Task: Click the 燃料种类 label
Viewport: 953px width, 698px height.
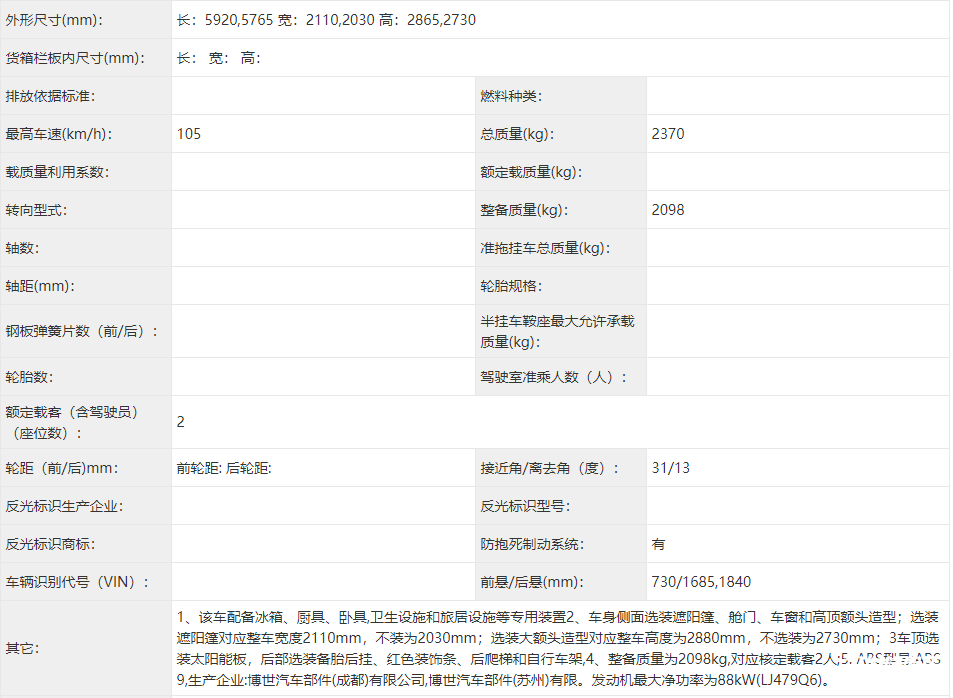Action: click(x=511, y=96)
